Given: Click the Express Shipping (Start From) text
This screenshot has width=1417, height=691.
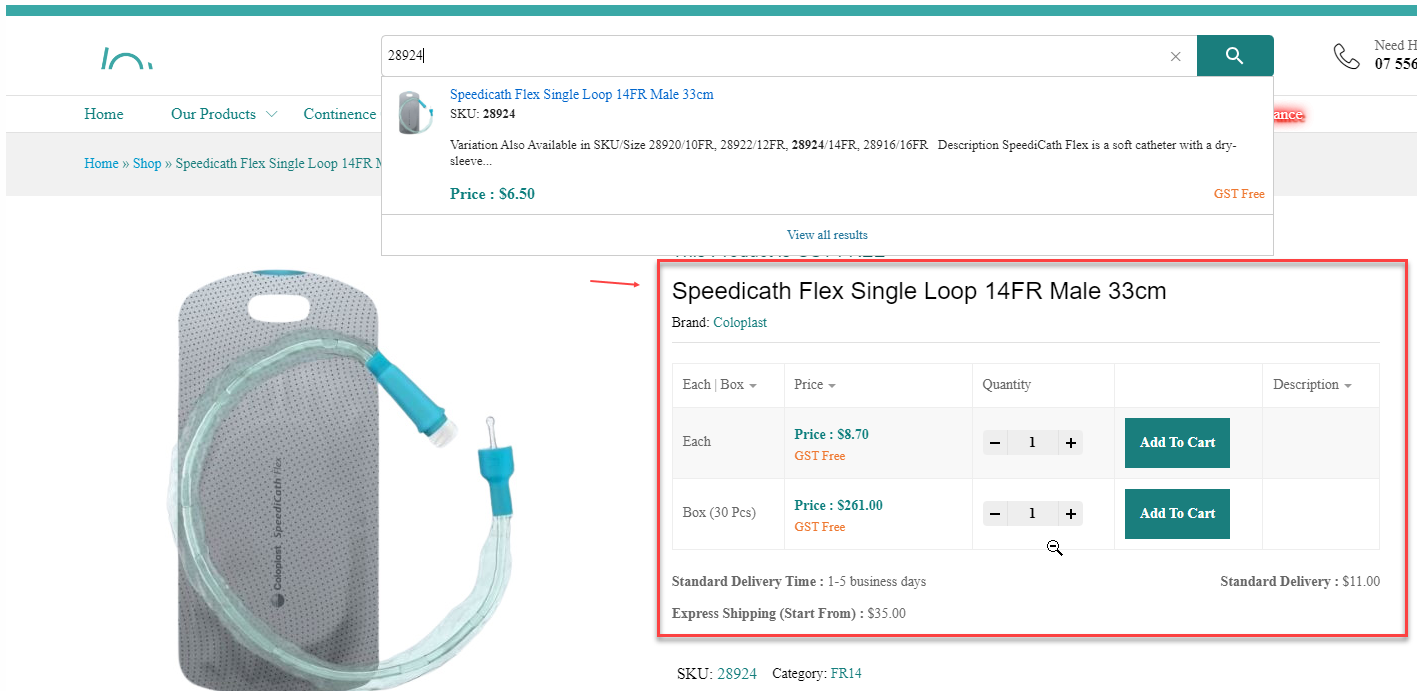Looking at the screenshot, I should (768, 614).
